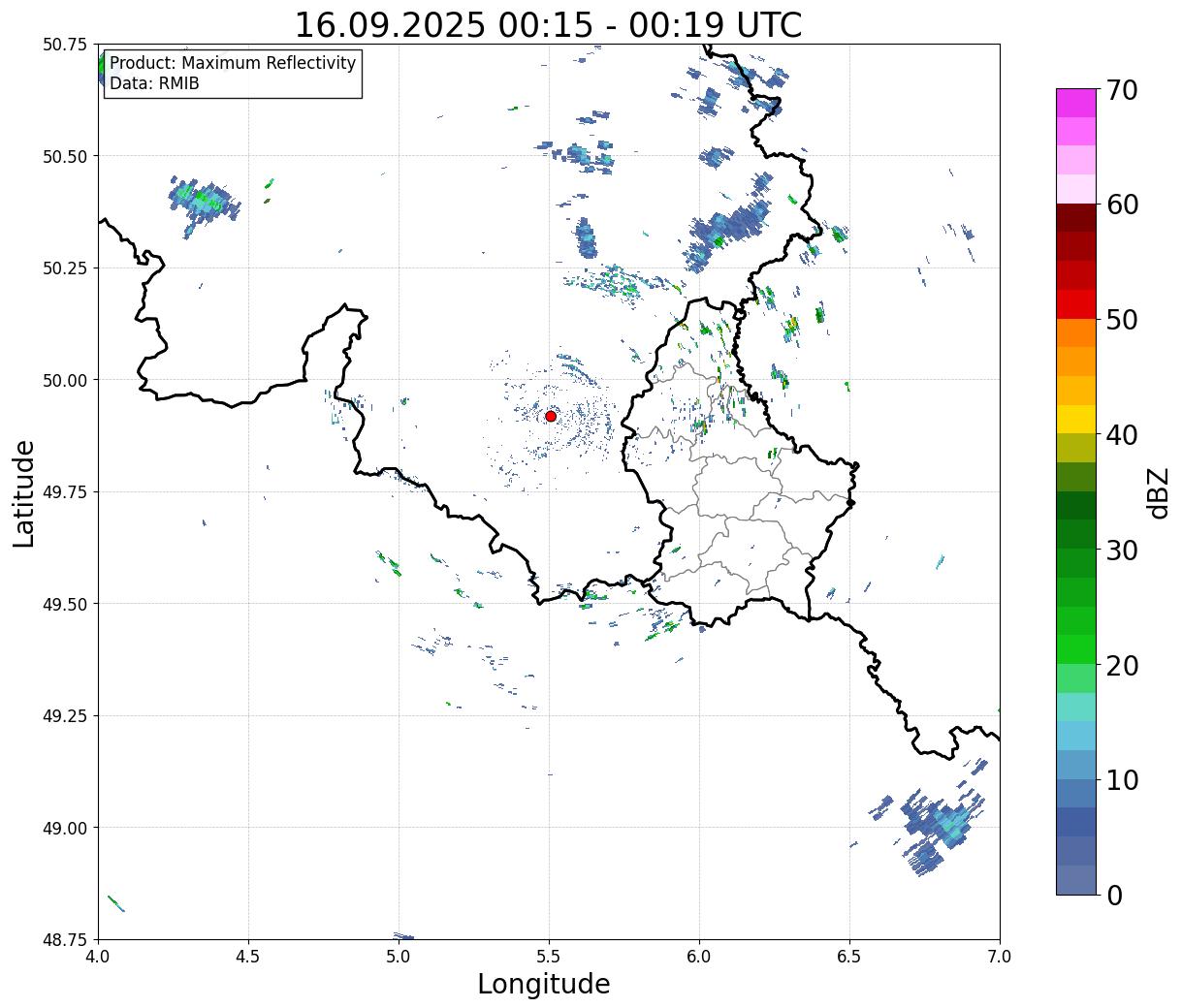
Task: Click the longitude tick label 6.5
Action: tap(849, 957)
